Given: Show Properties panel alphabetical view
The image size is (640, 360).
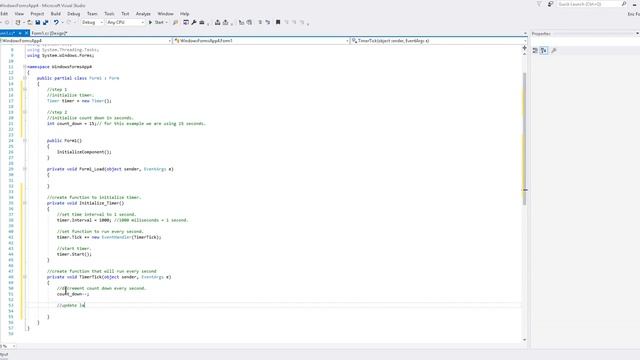Looking at the screenshot, I should click(x=544, y=51).
